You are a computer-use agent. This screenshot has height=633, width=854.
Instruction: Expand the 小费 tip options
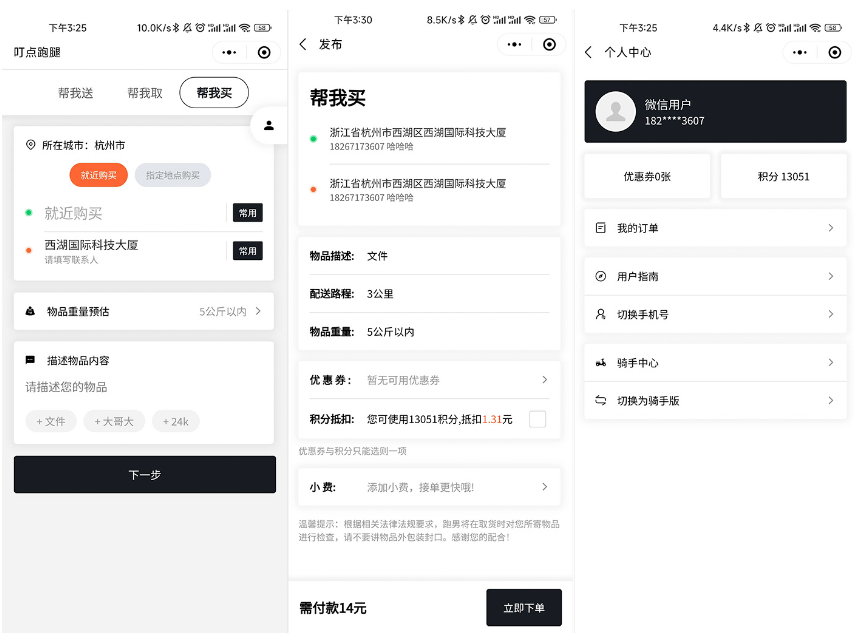coord(429,487)
